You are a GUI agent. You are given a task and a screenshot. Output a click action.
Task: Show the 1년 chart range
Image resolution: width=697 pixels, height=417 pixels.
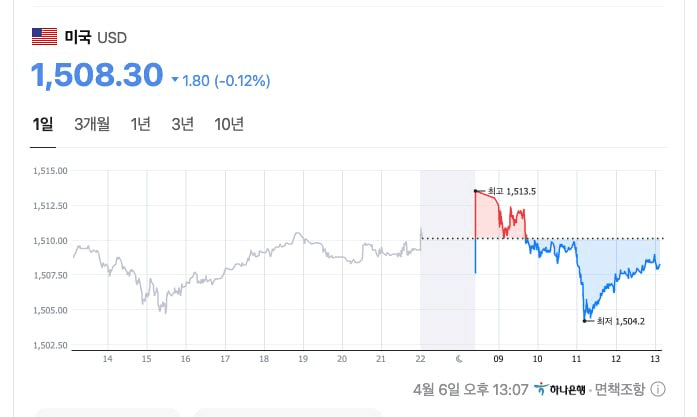click(140, 124)
